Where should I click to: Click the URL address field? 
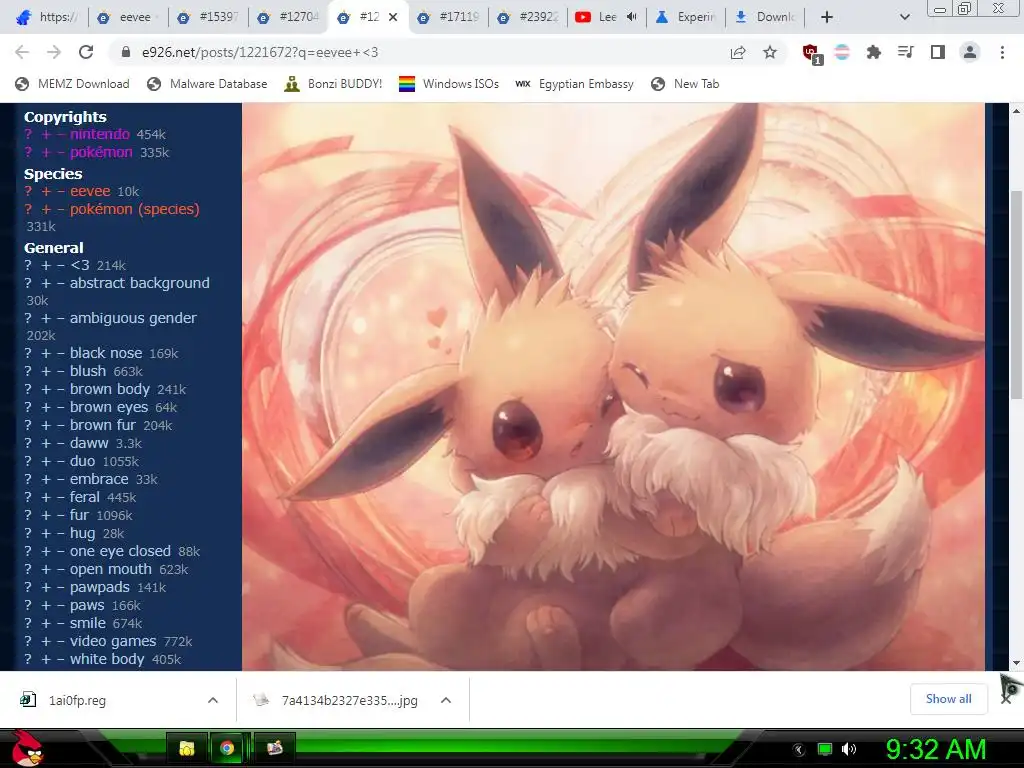pos(418,52)
